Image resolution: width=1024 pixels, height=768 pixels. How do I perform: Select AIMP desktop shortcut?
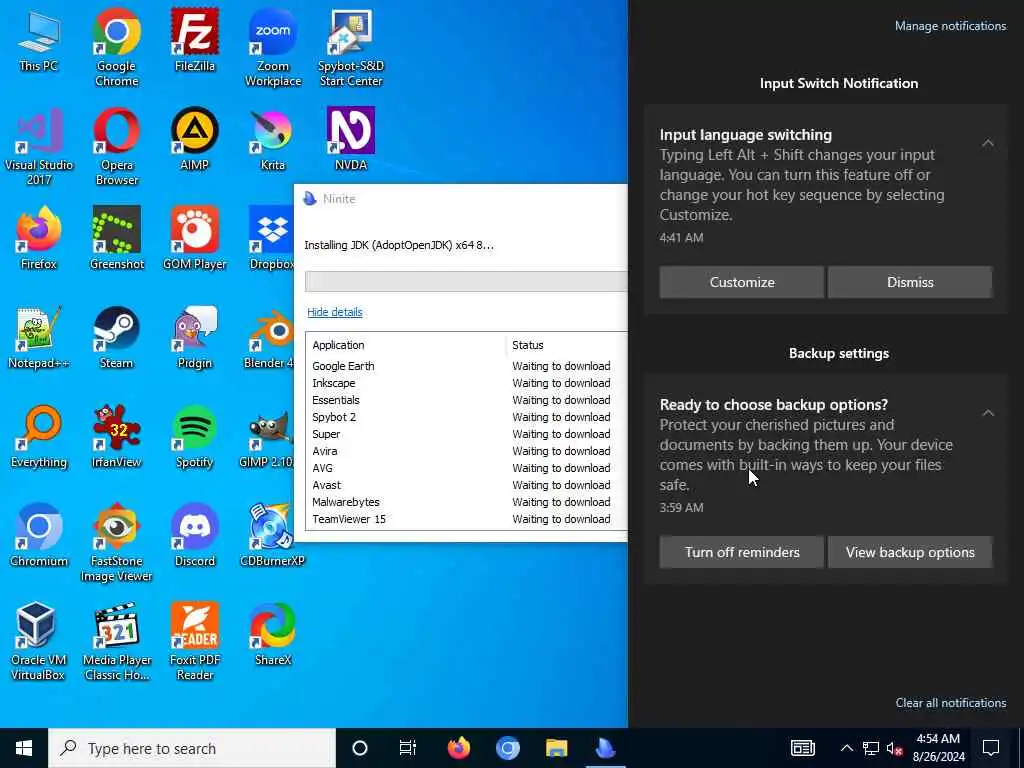click(195, 139)
